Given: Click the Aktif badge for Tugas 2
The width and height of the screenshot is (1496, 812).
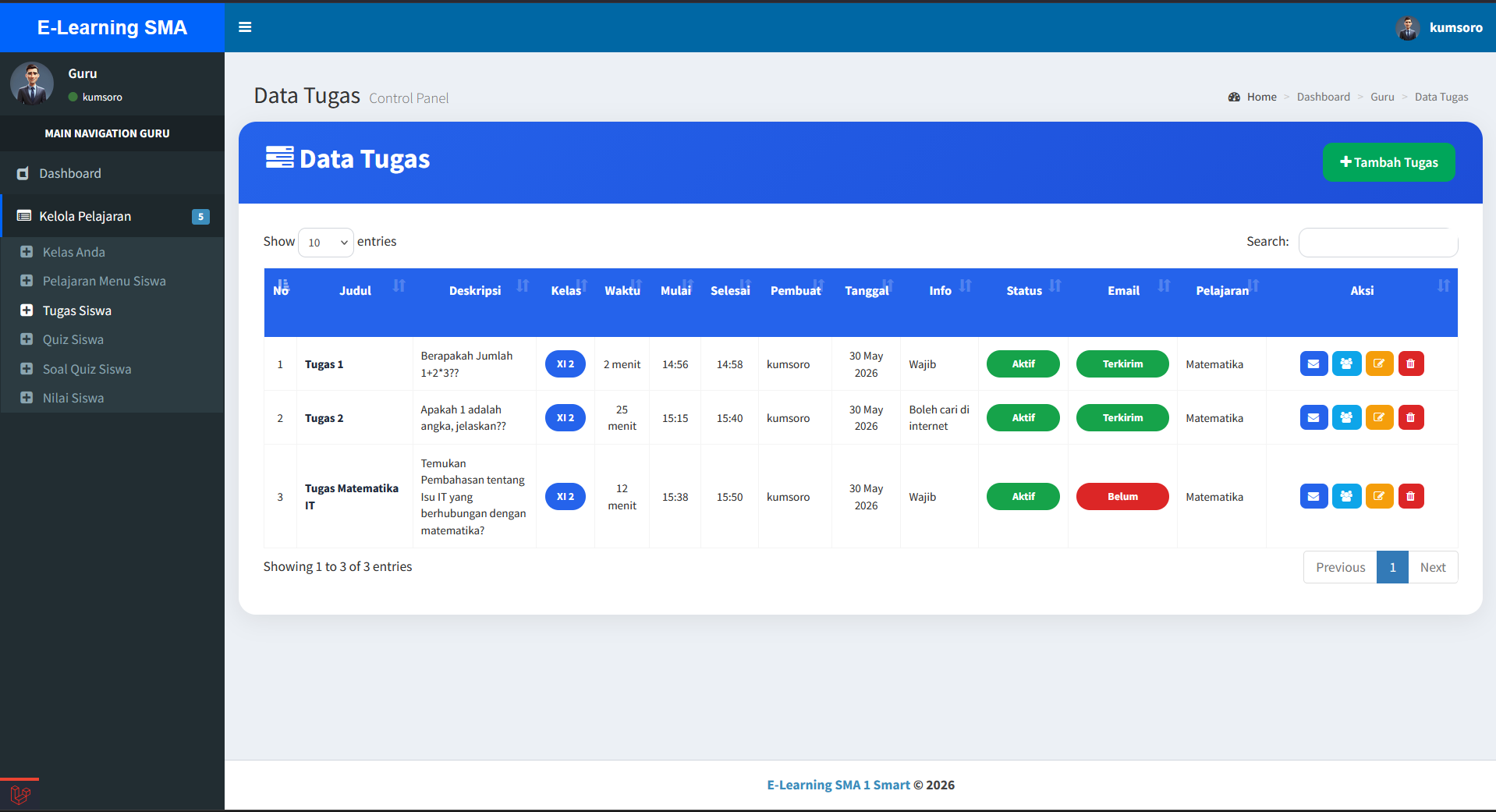Looking at the screenshot, I should pos(1023,417).
